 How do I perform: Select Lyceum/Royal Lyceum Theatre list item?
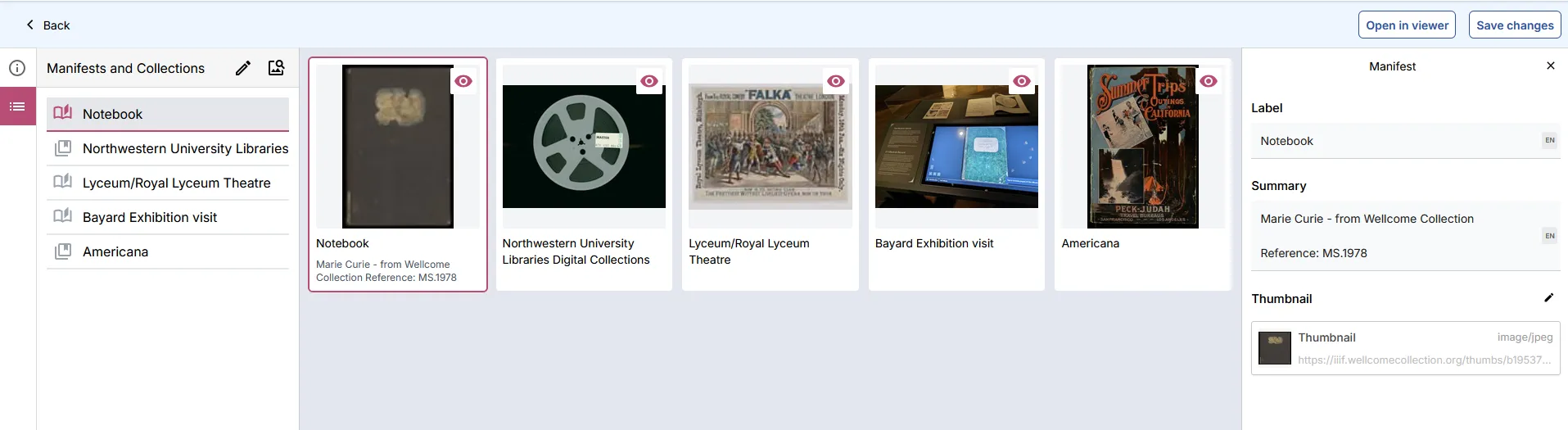pos(176,183)
